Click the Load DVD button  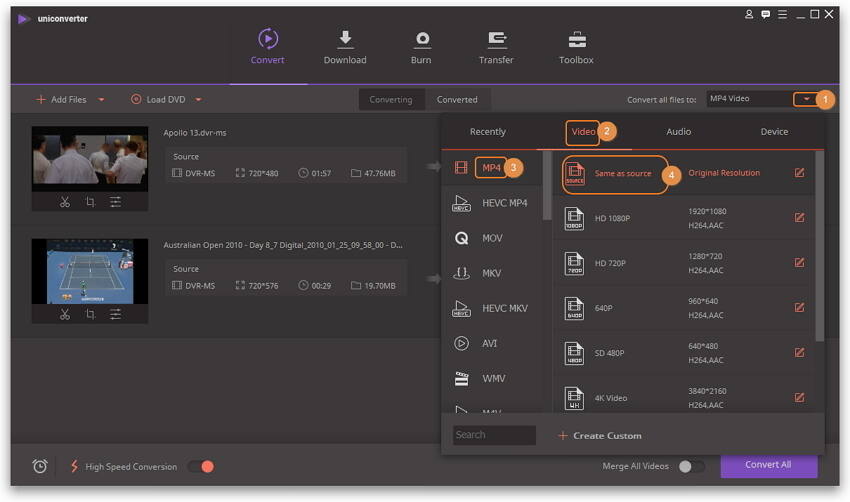coord(158,100)
